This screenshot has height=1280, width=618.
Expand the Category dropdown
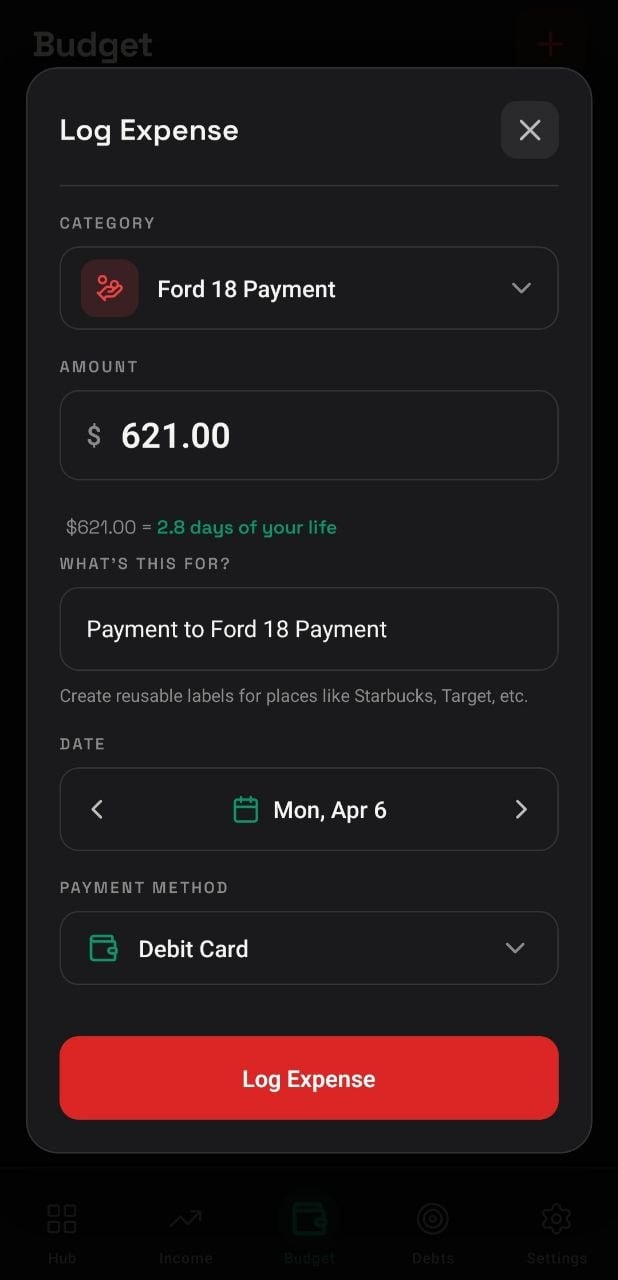tap(521, 288)
